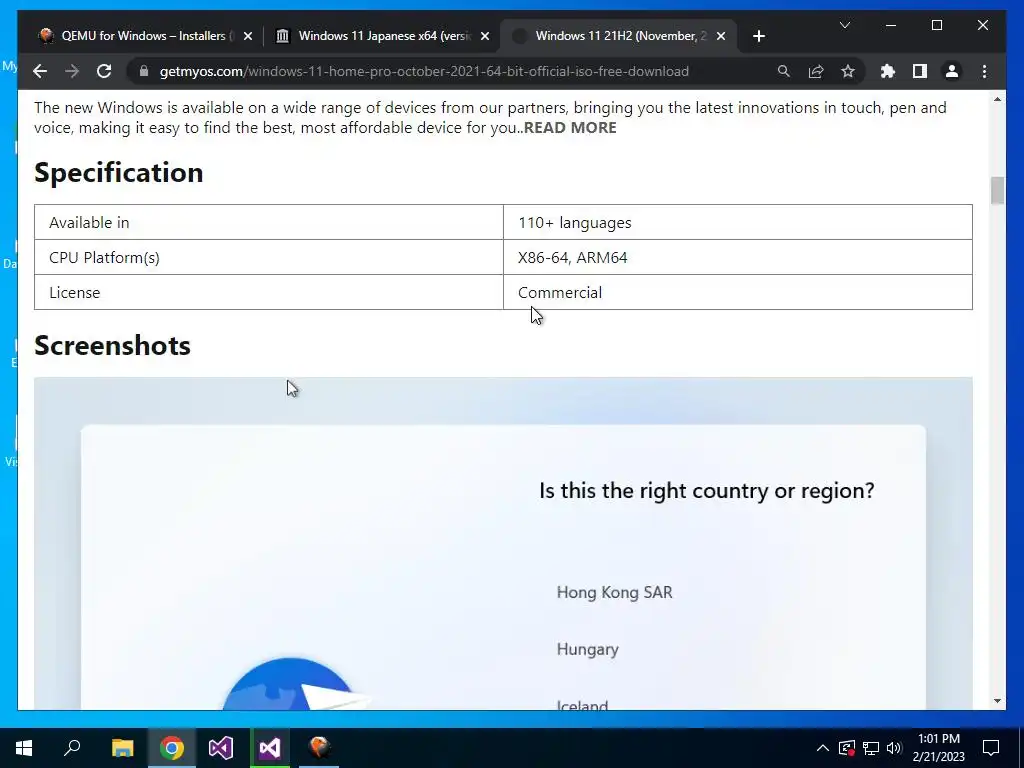The width and height of the screenshot is (1024, 768).
Task: Open taskbar Search
Action: tap(72, 747)
